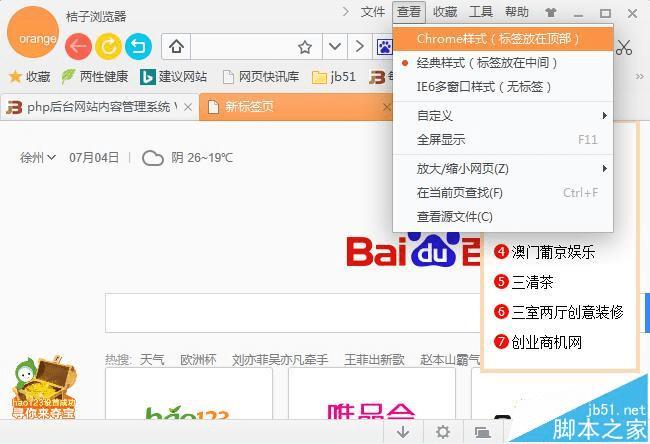Screen dimensions: 650x444
Task: Open the skin shirt icon in title bar
Action: [x=551, y=13]
